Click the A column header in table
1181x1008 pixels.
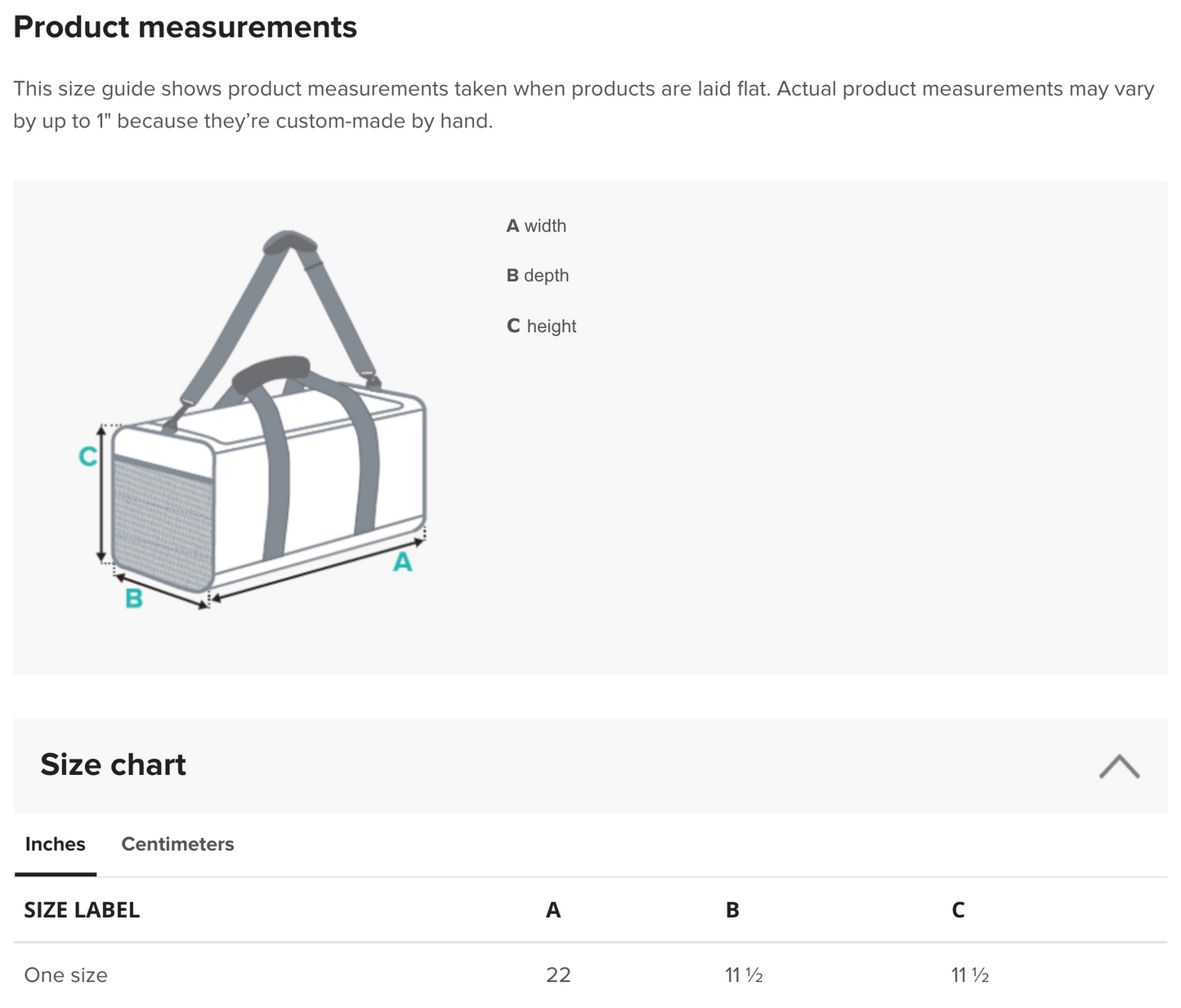553,910
